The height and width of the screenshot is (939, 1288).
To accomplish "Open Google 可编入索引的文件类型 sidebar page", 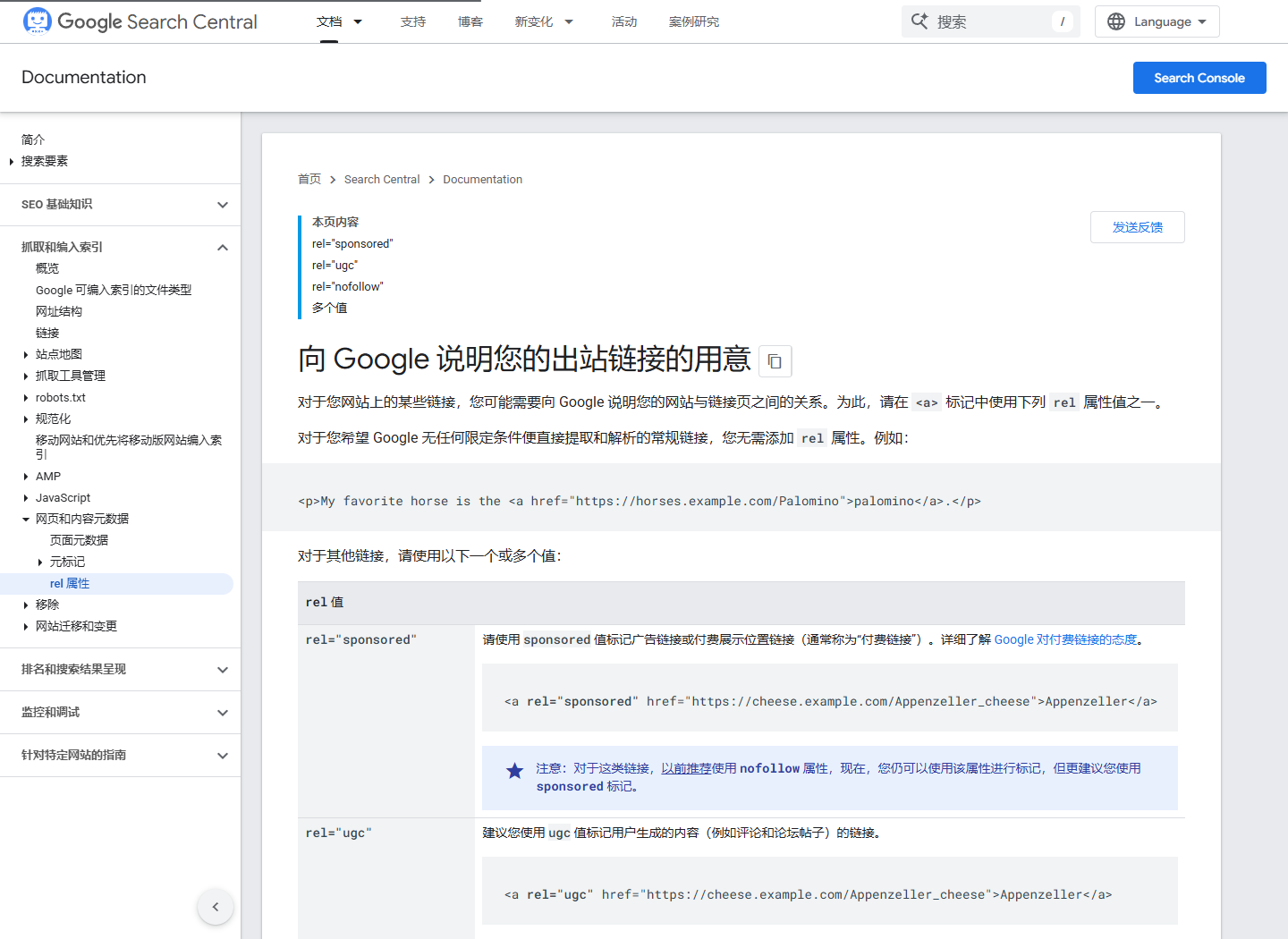I will pyautogui.click(x=114, y=291).
